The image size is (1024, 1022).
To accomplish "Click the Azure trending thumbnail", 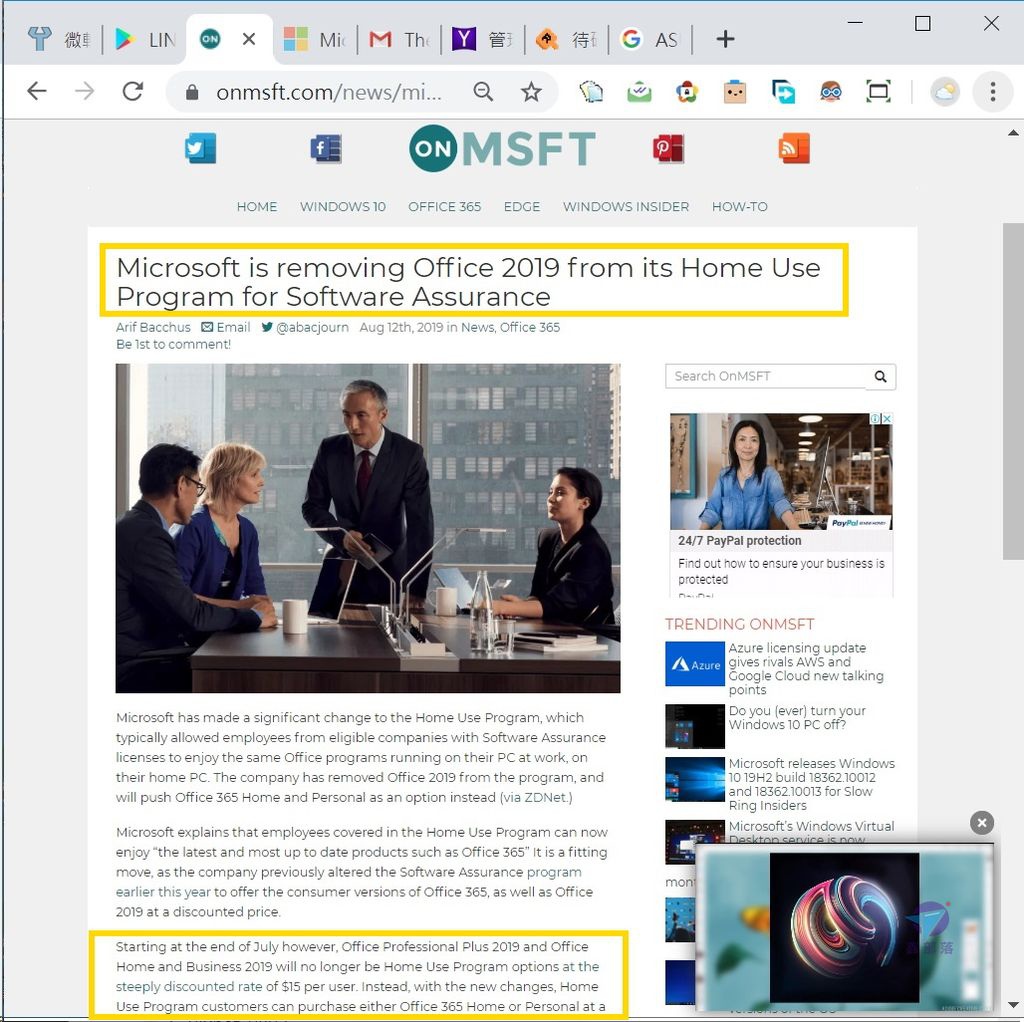I will [x=695, y=663].
